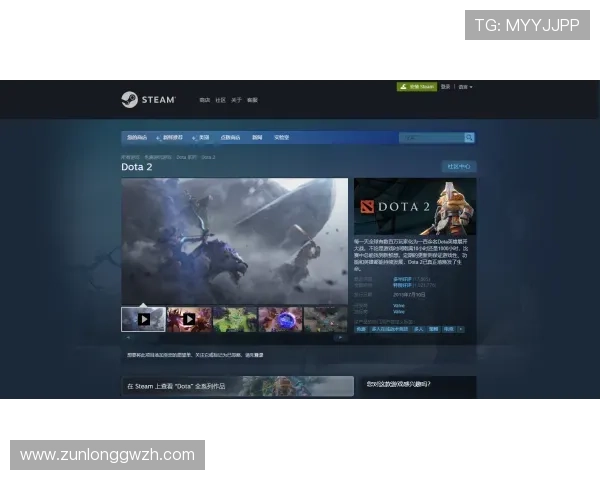
Task: Focus the store search input field
Action: (x=432, y=138)
